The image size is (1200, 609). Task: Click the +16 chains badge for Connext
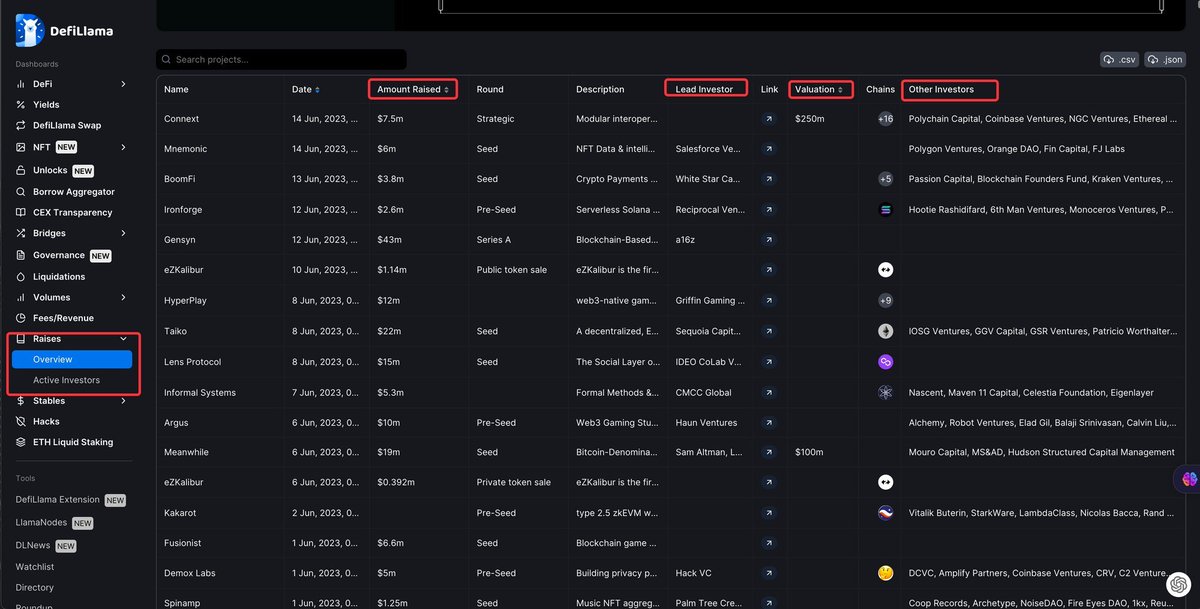(x=885, y=119)
